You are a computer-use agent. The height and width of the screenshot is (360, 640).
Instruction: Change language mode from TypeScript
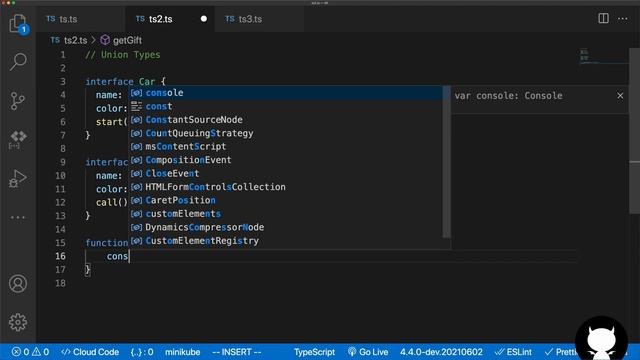tap(314, 352)
